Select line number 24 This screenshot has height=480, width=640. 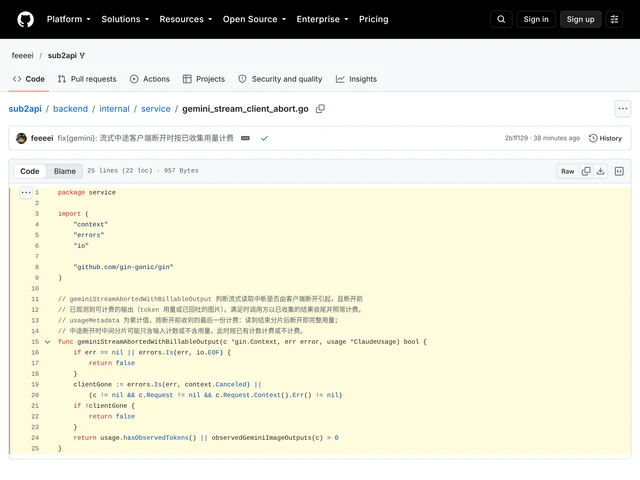click(35, 438)
